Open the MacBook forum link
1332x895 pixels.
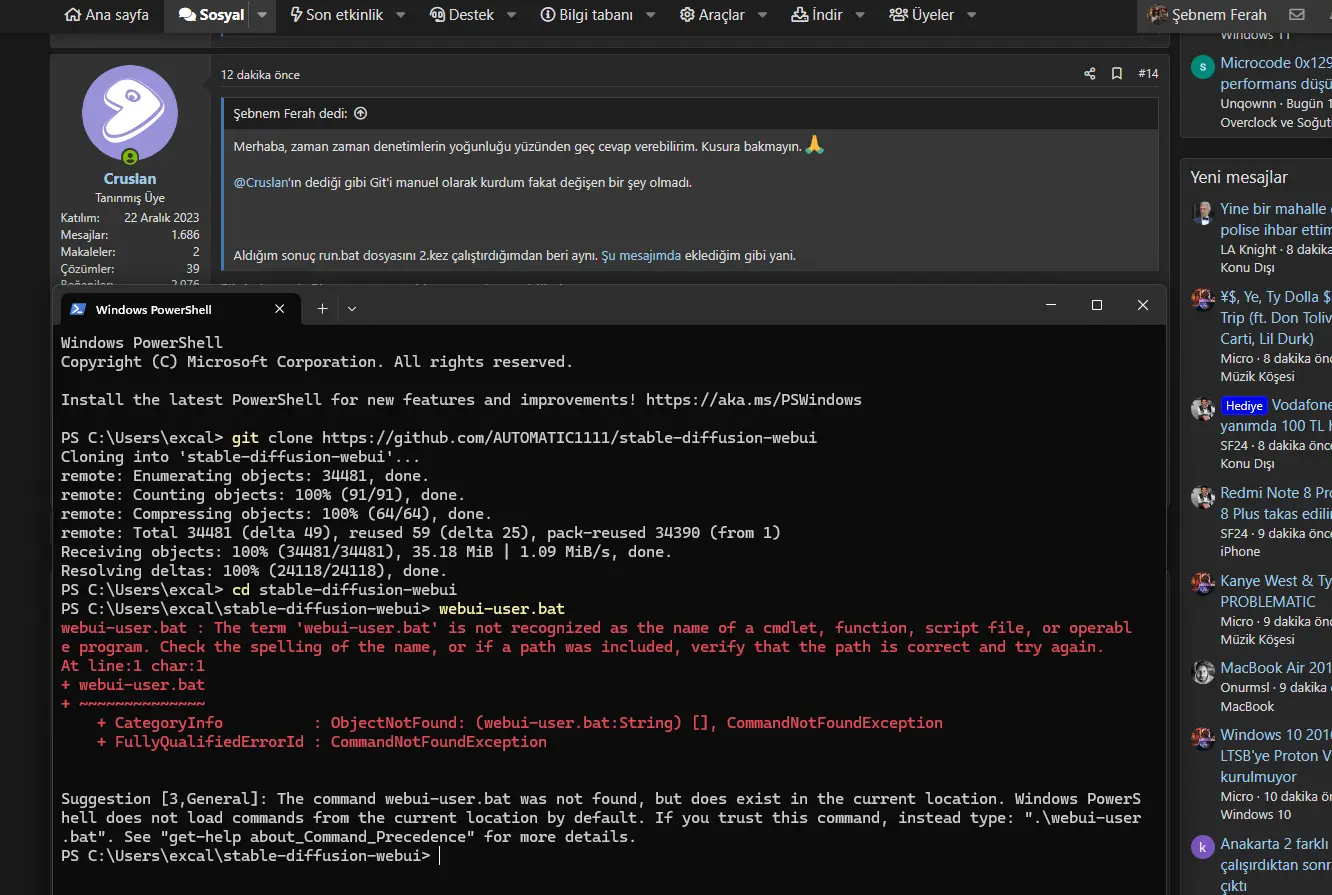coord(1247,706)
